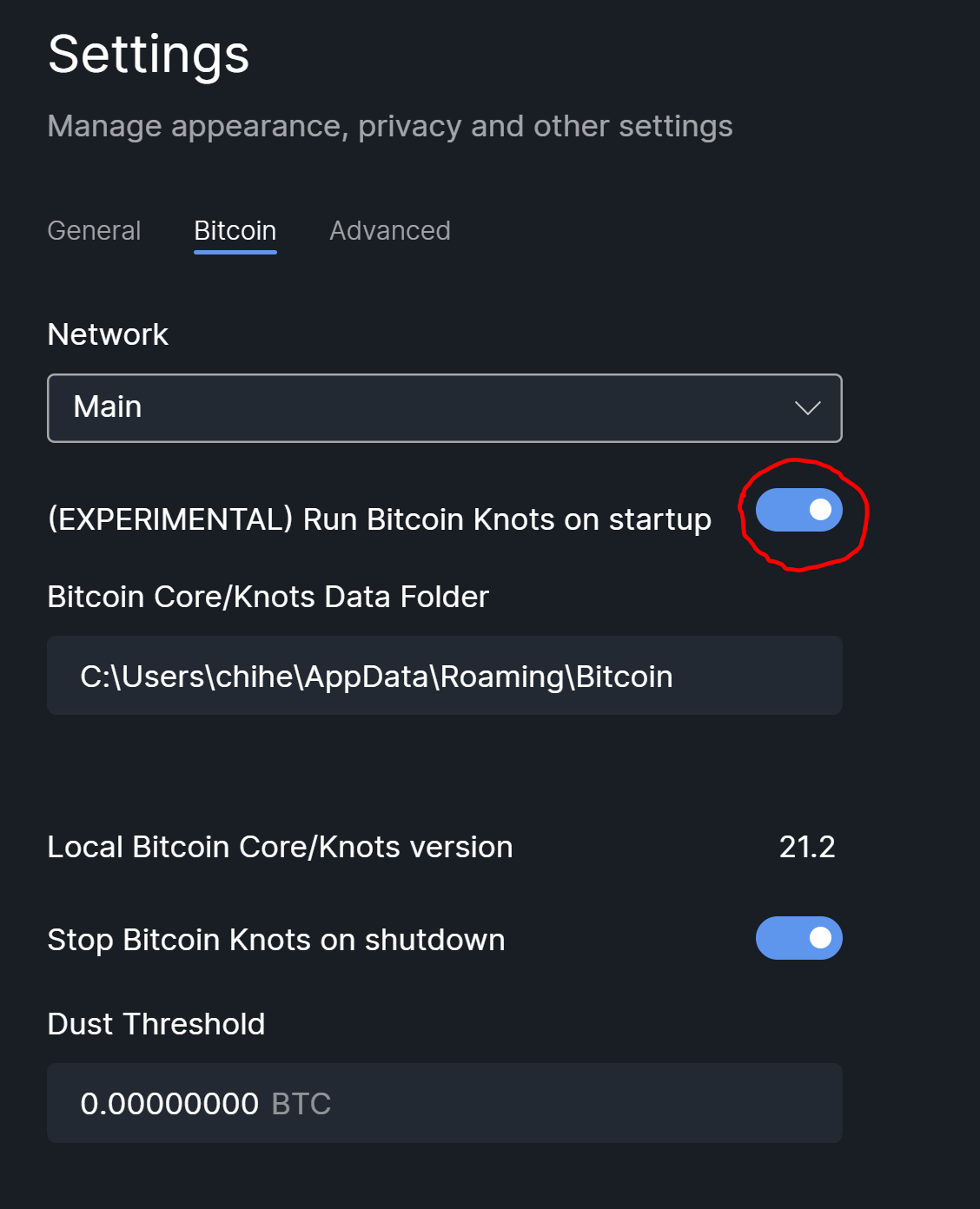The height and width of the screenshot is (1209, 980).
Task: Click the Bitcoin Core/Knots Data Folder path field
Action: [x=445, y=676]
